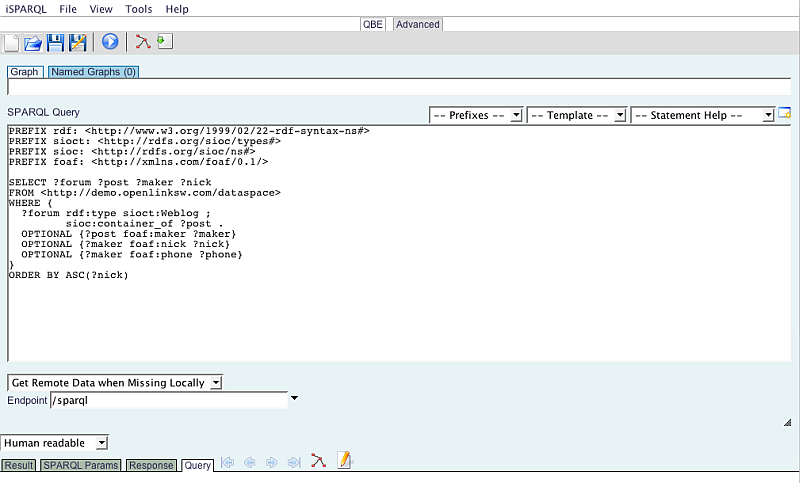
Task: Create a new blank query document
Action: click(11, 43)
